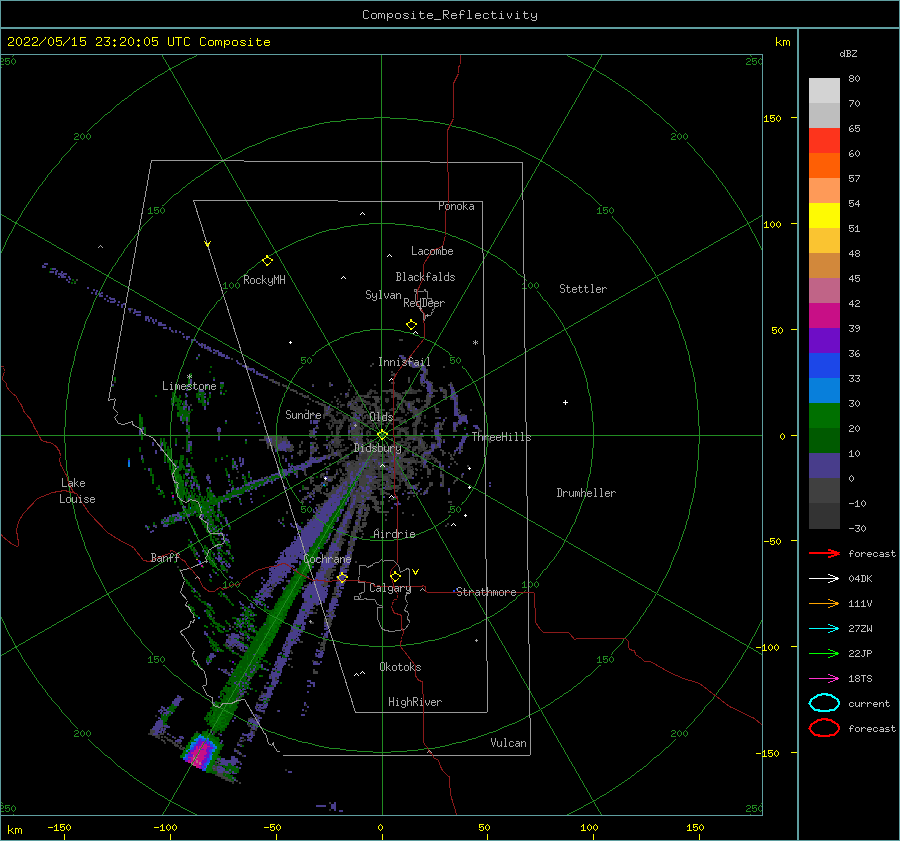
Task: Select the Olds label
Action: (x=381, y=417)
